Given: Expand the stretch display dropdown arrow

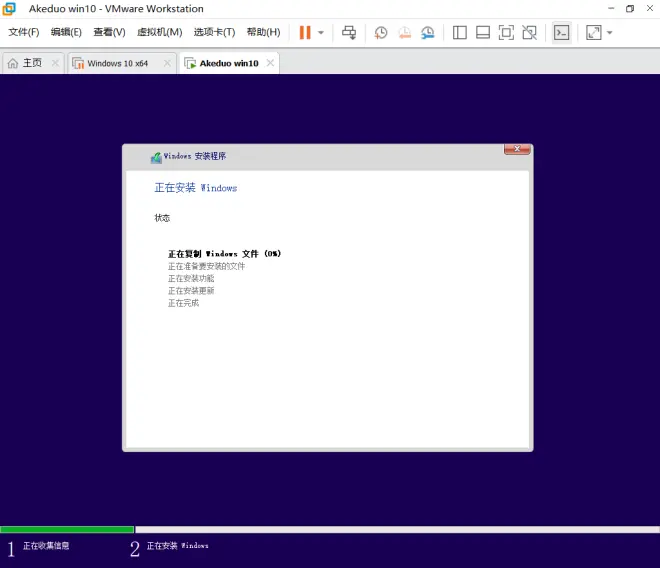Looking at the screenshot, I should coord(609,32).
